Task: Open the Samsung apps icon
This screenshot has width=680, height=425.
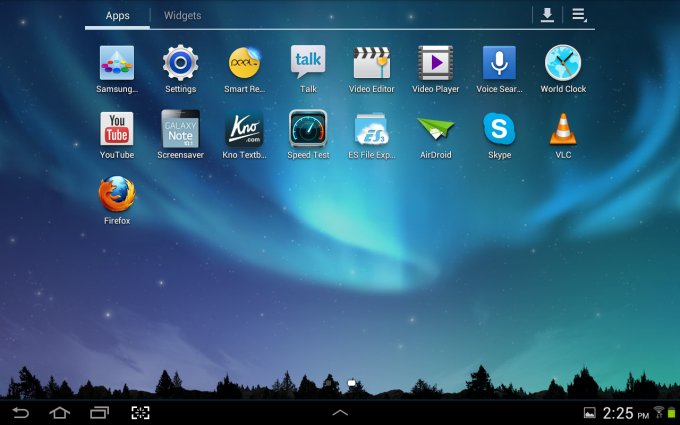Action: tap(117, 63)
